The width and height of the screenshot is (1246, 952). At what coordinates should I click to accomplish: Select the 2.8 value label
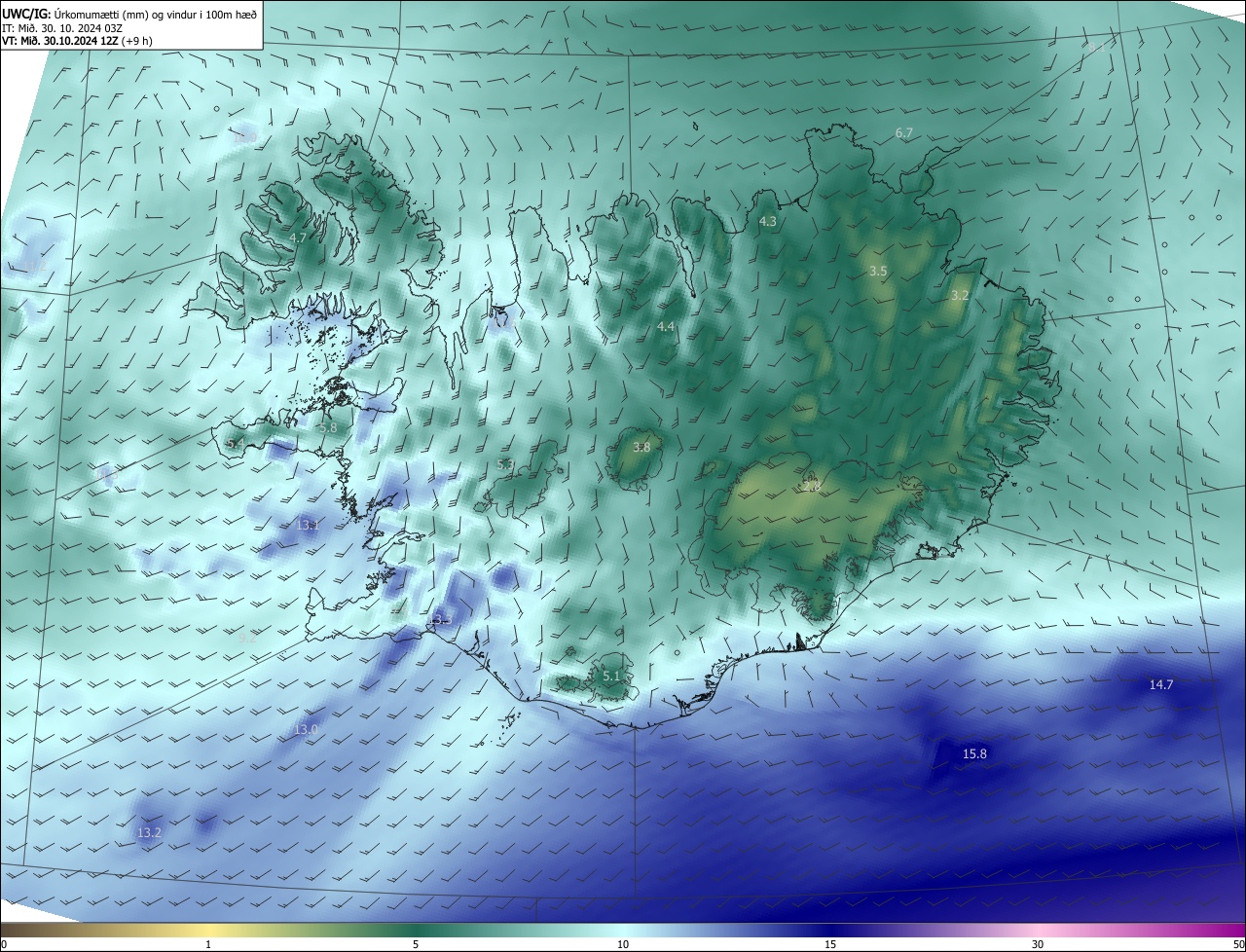pos(811,486)
